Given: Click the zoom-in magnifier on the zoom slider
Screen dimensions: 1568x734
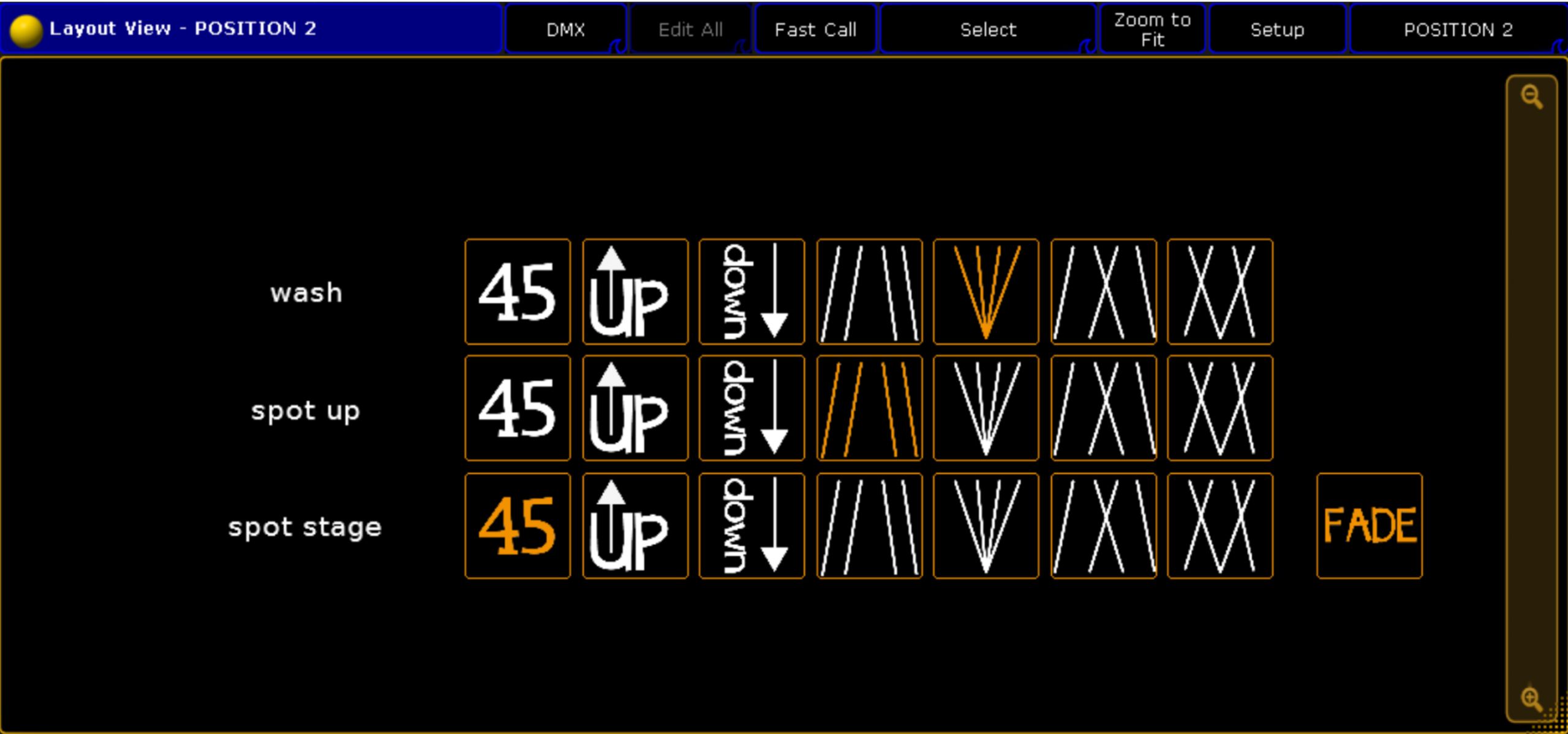Looking at the screenshot, I should [x=1531, y=698].
